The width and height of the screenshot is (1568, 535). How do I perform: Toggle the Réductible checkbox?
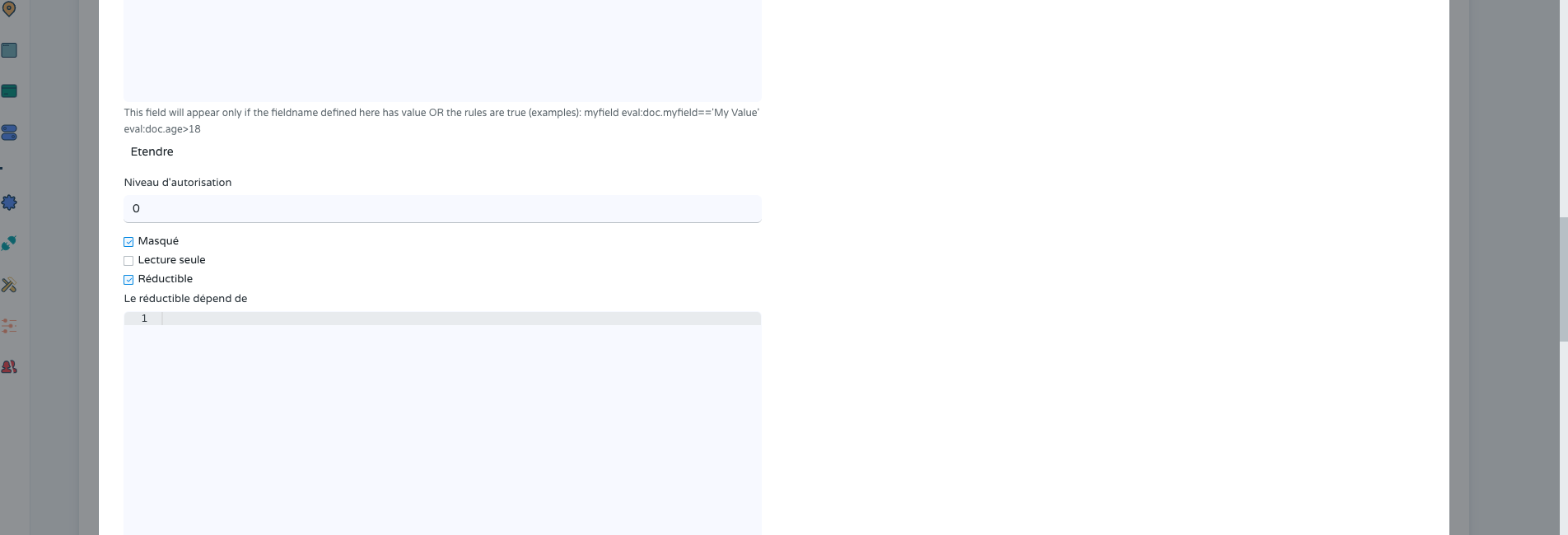pyautogui.click(x=128, y=280)
